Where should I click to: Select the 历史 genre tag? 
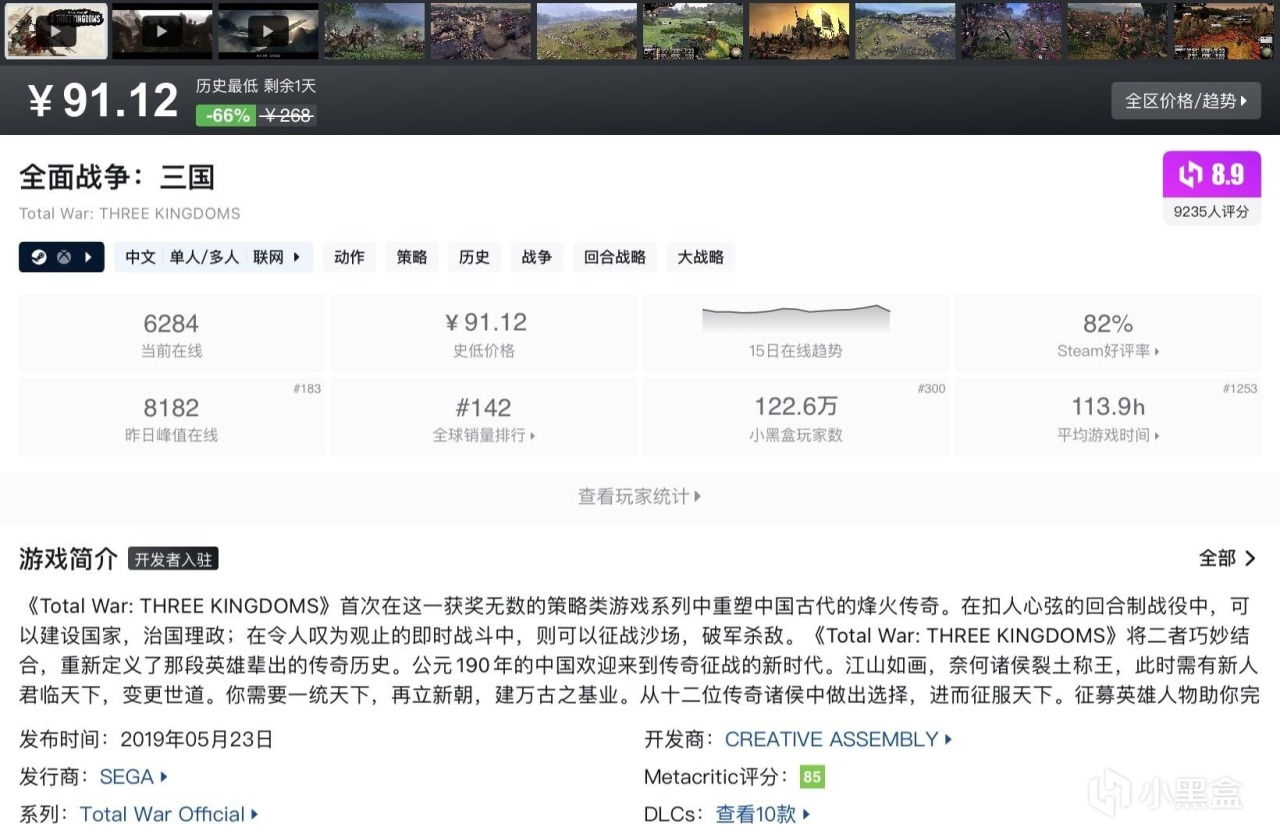(474, 257)
